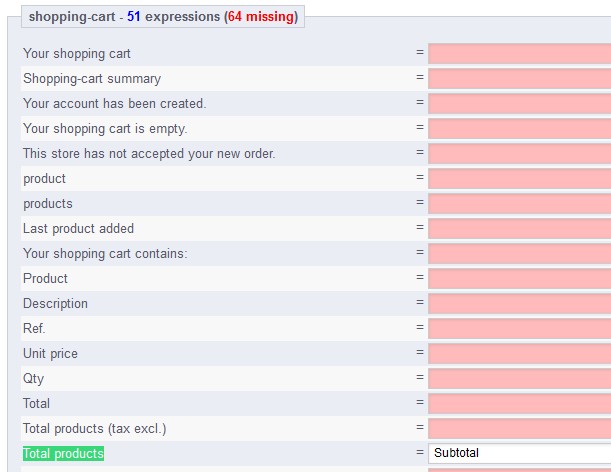Collapse the shopping-cart expressions section header
Viewport: 611px width, 472px height.
(x=163, y=17)
